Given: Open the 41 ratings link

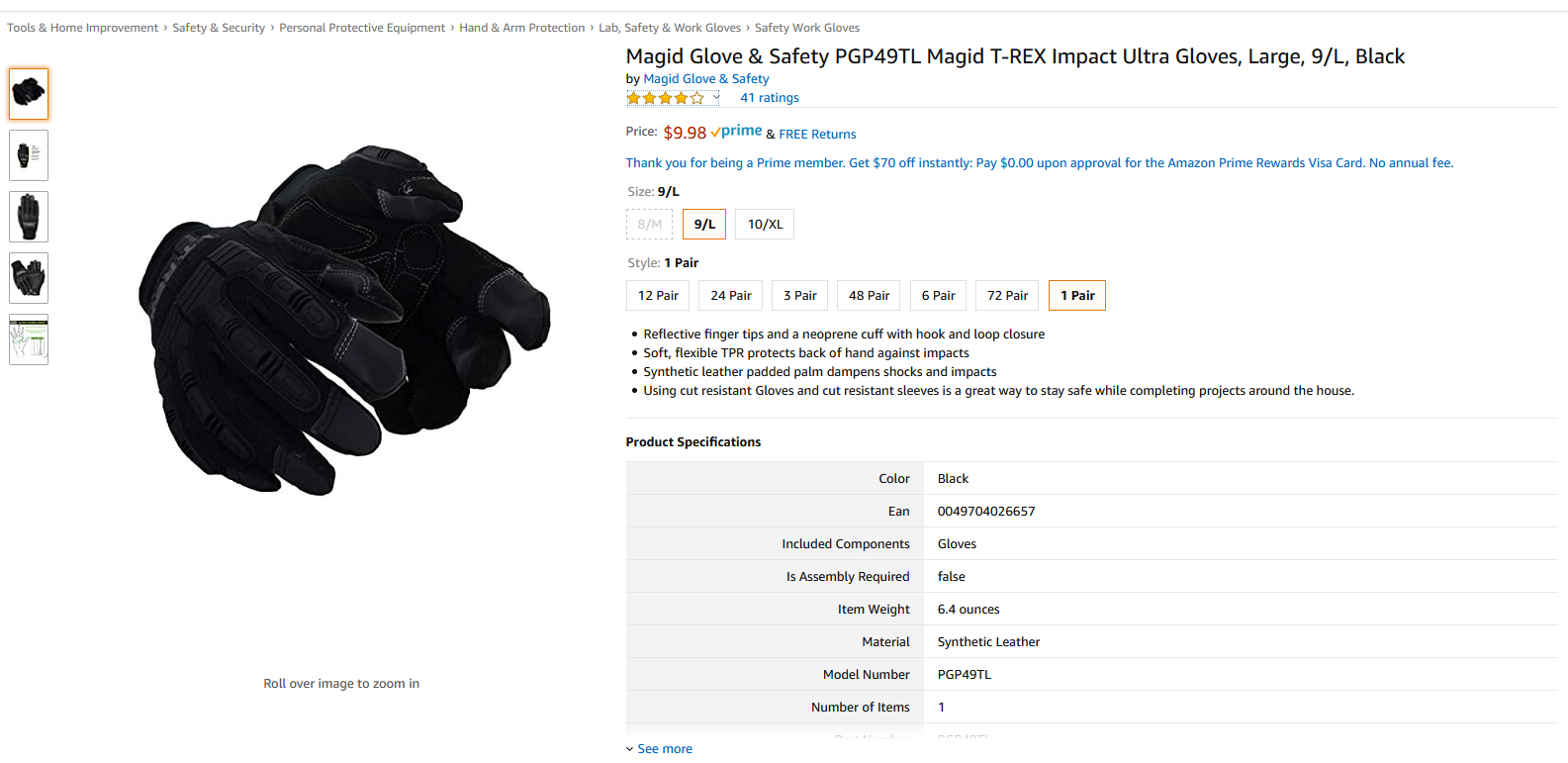Looking at the screenshot, I should pos(770,98).
